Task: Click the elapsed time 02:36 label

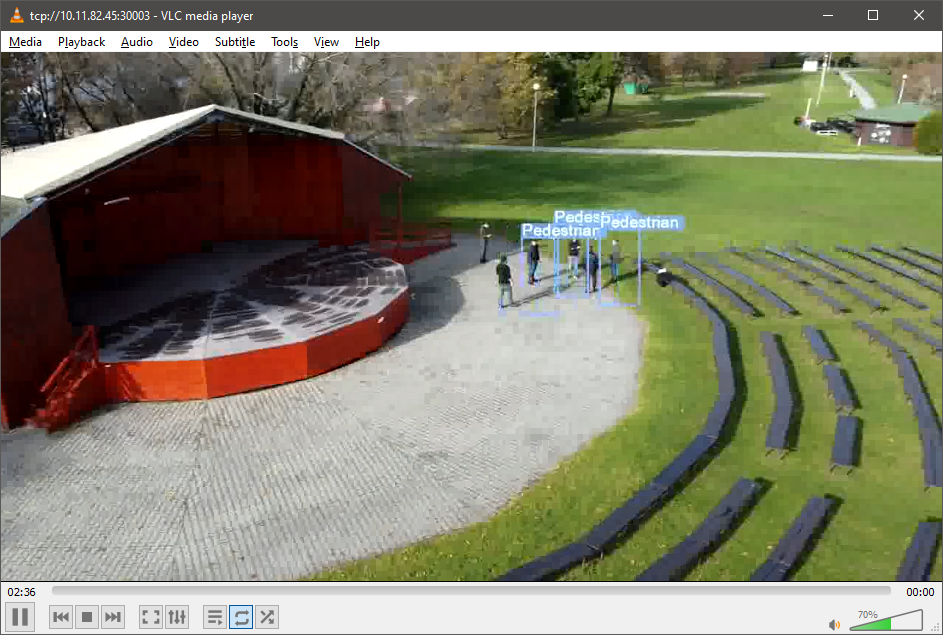Action: pyautogui.click(x=21, y=592)
